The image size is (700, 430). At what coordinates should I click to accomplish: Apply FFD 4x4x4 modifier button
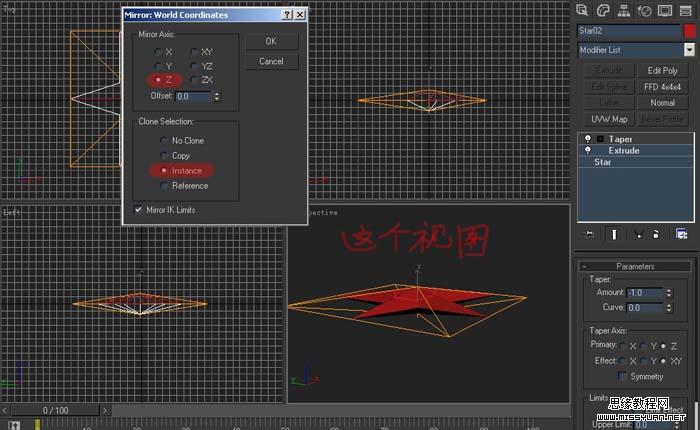(662, 87)
